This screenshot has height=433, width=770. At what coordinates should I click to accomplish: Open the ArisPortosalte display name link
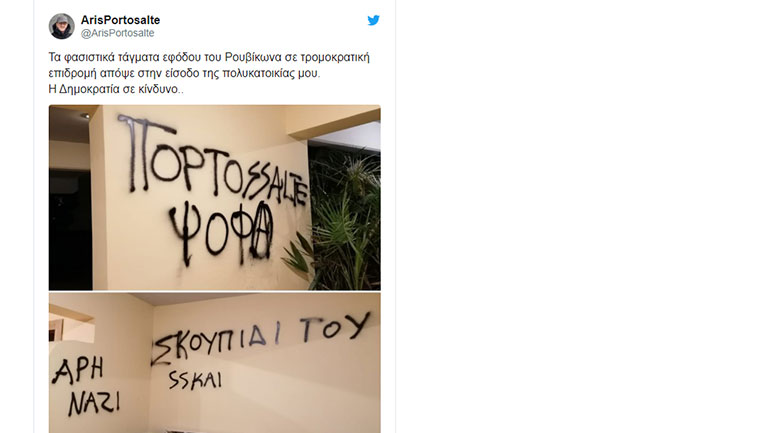click(x=120, y=20)
